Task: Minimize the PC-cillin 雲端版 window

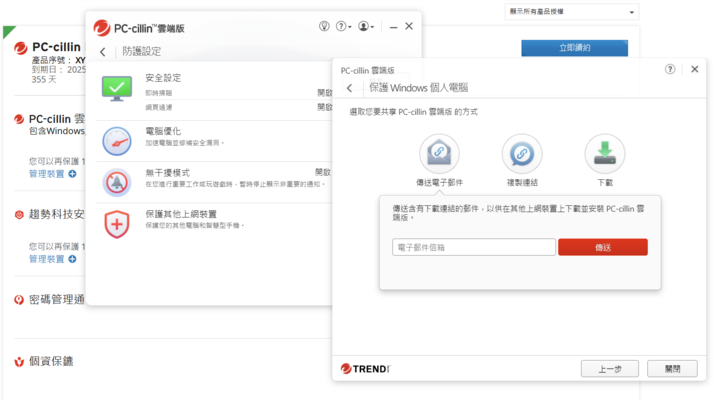Action: (393, 27)
